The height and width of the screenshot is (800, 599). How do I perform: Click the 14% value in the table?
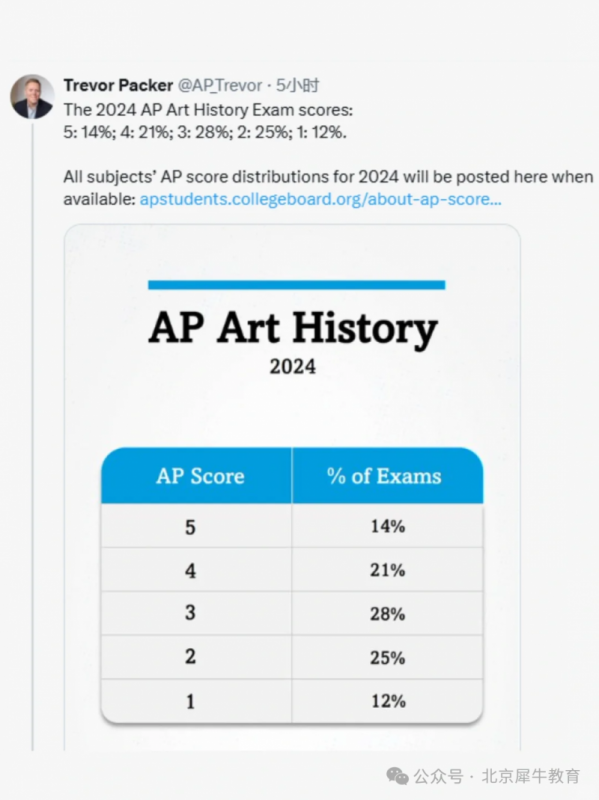click(388, 526)
